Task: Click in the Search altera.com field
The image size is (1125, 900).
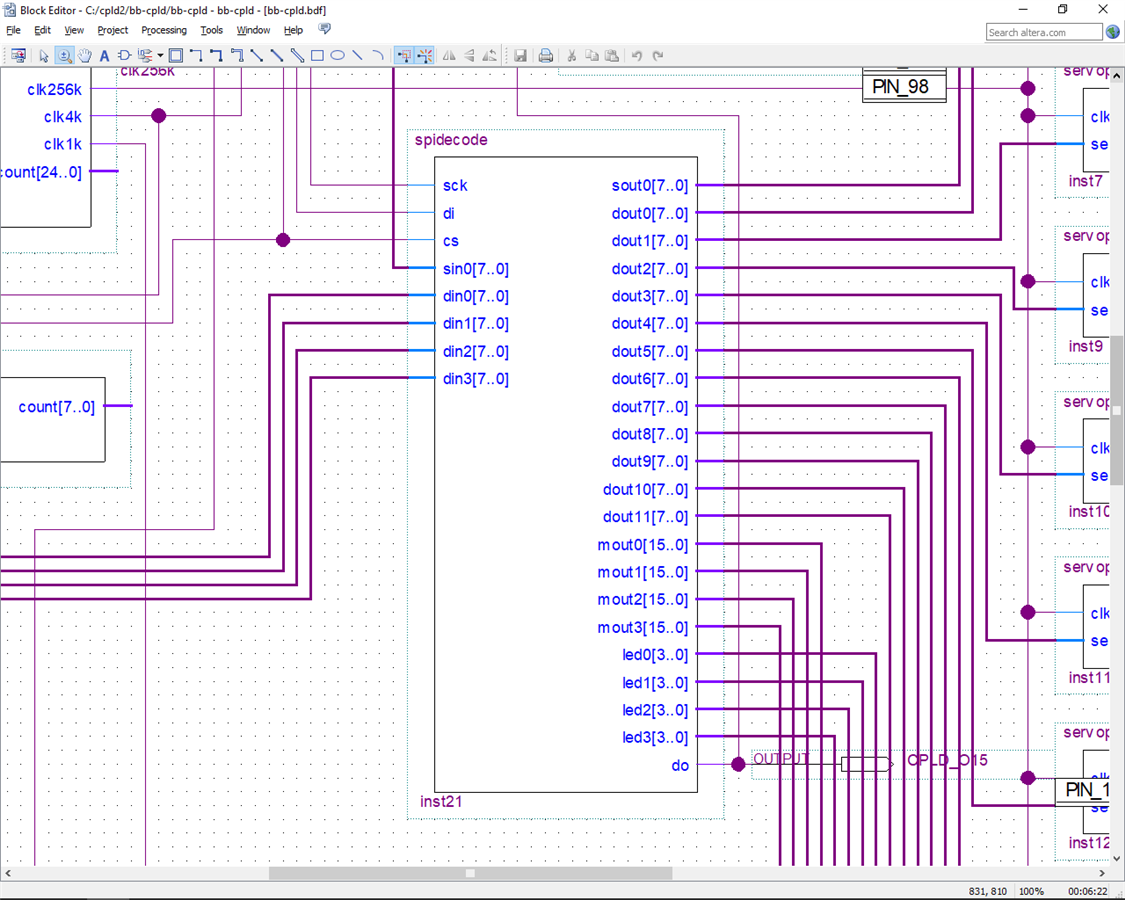Action: click(x=1042, y=32)
